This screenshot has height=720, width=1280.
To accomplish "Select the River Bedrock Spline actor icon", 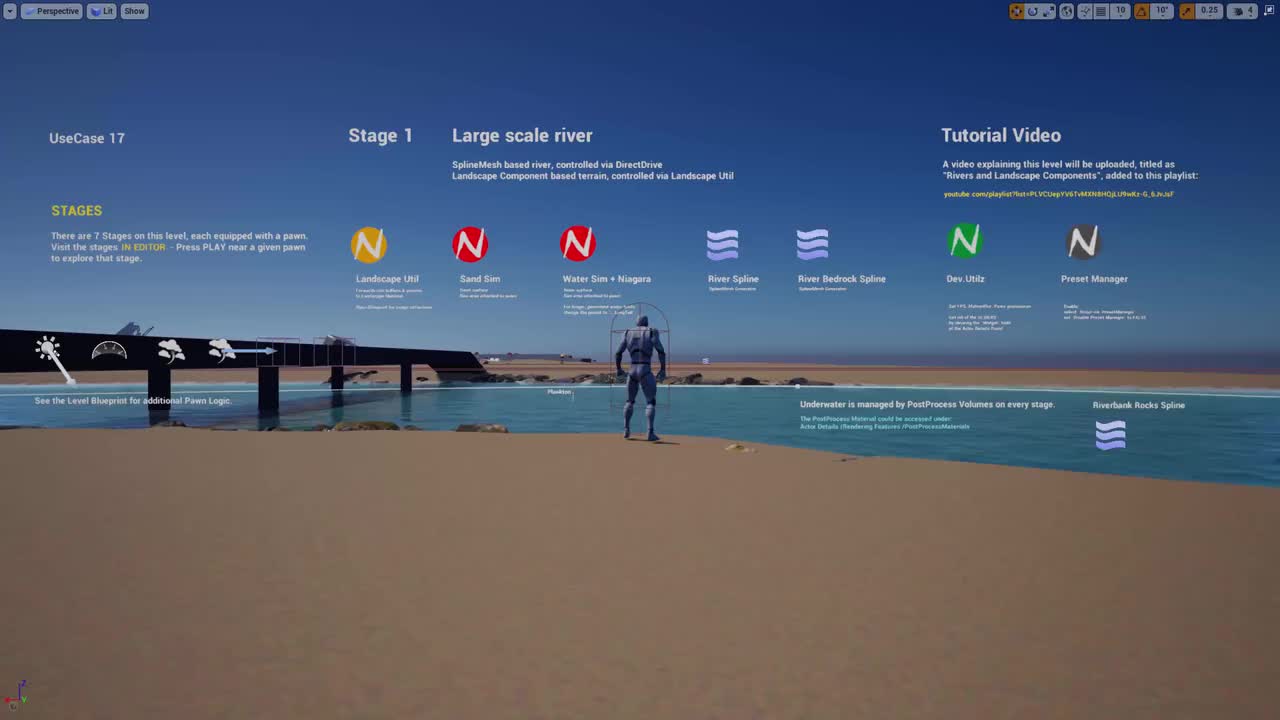I will tap(812, 244).
